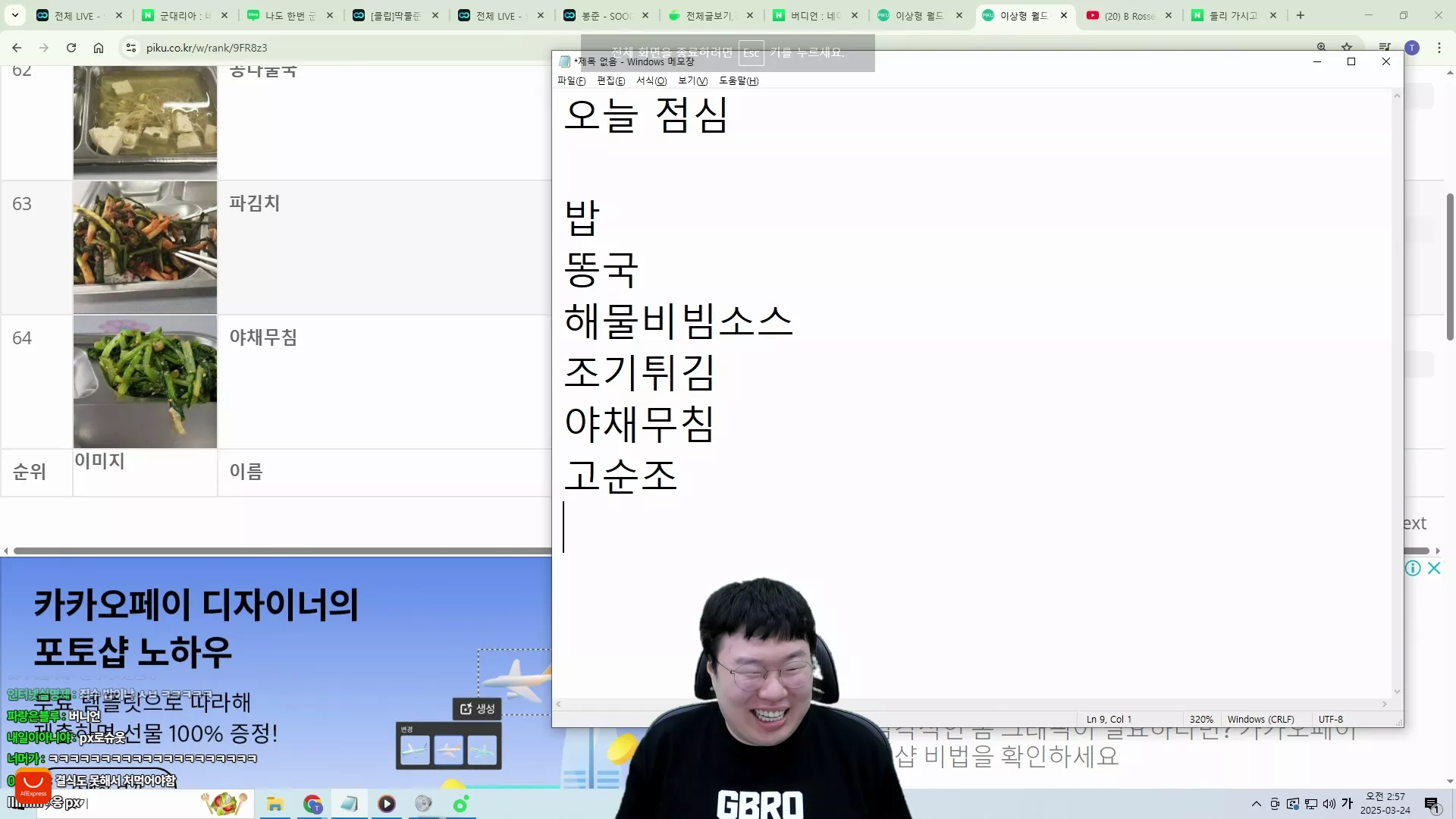This screenshot has width=1456, height=819.
Task: Open a new Chrome tab
Action: [x=1301, y=15]
